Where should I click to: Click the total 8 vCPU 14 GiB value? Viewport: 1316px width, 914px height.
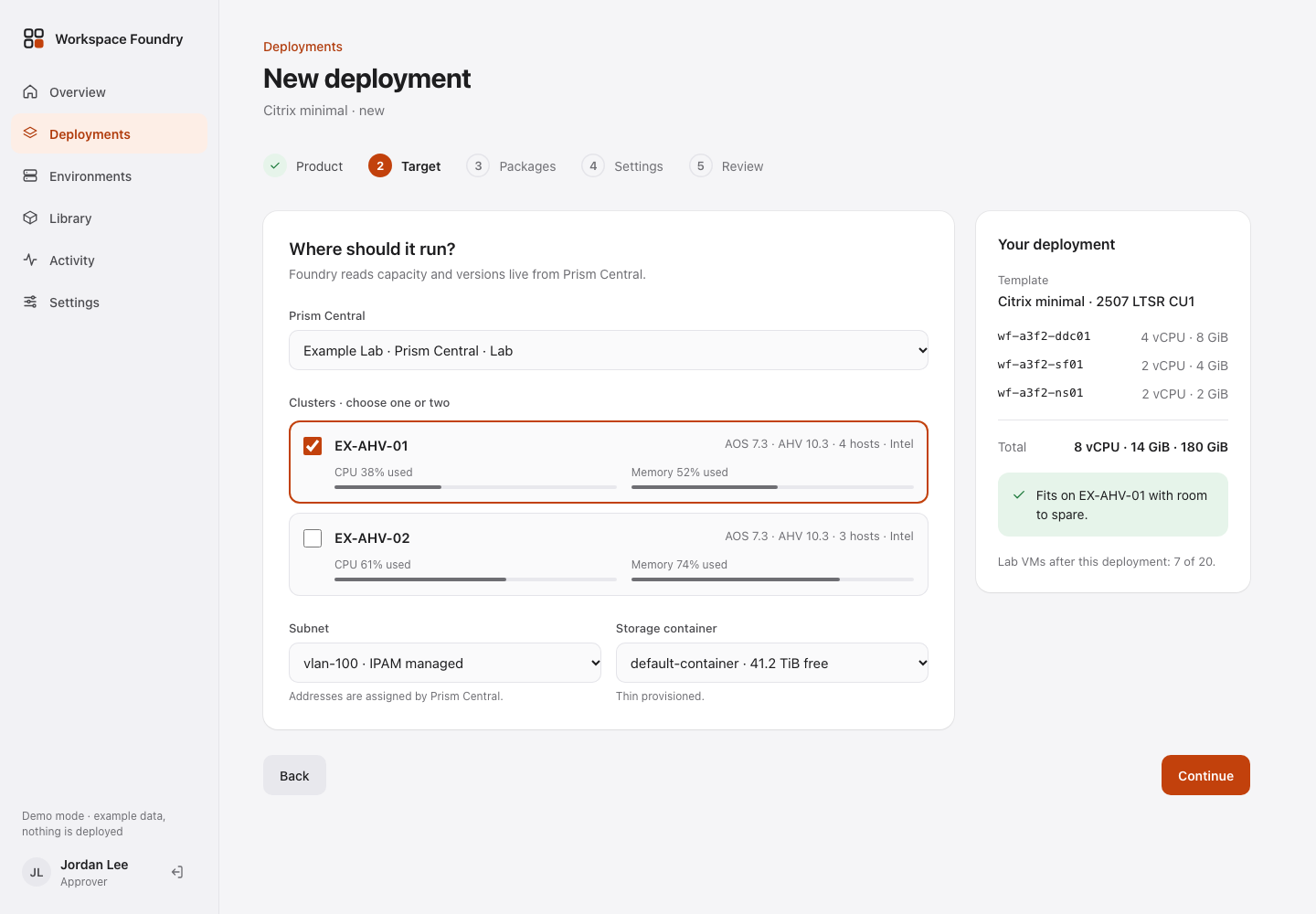[x=1151, y=447]
